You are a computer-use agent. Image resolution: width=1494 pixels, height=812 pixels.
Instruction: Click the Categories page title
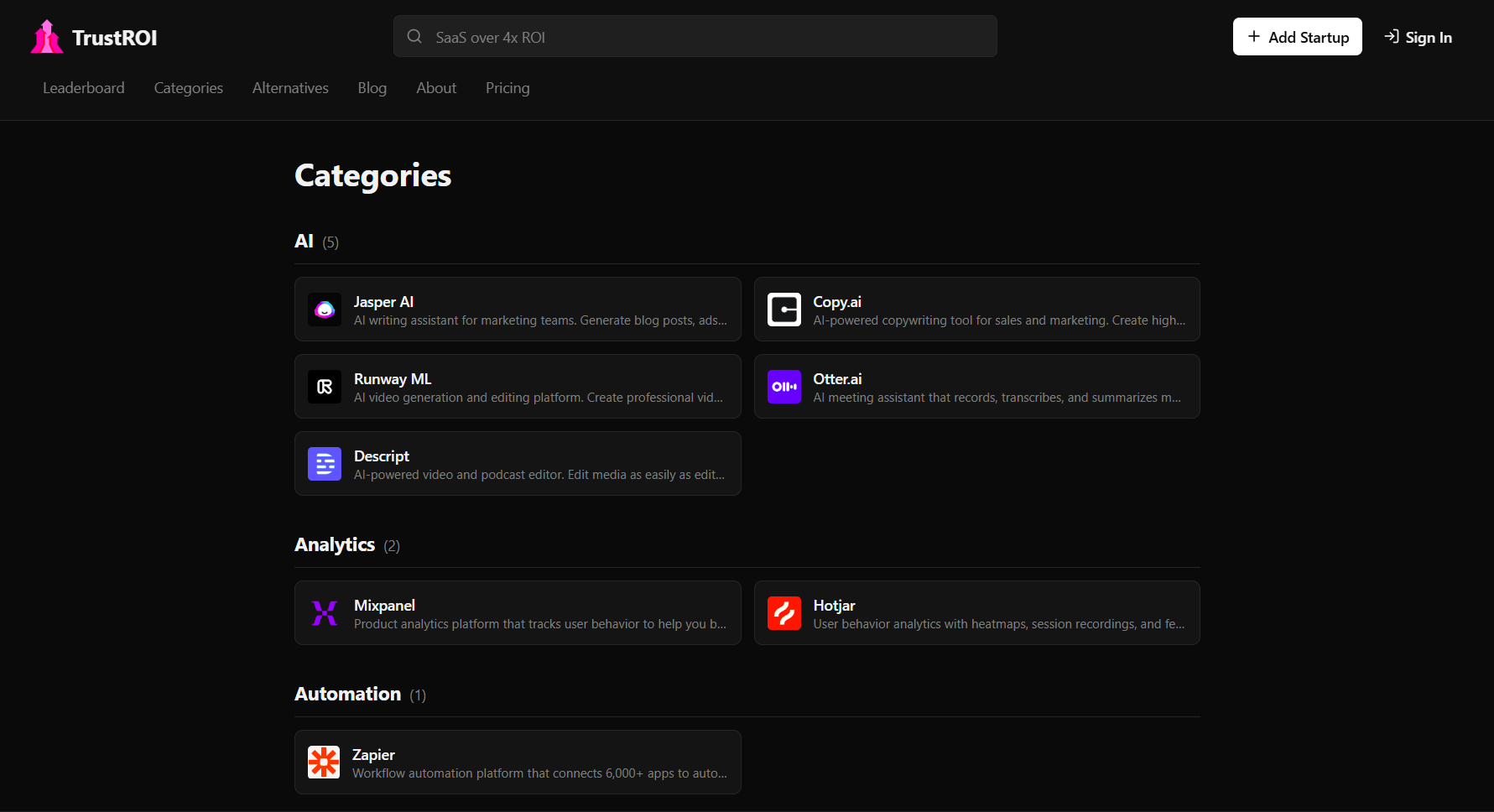coord(372,176)
